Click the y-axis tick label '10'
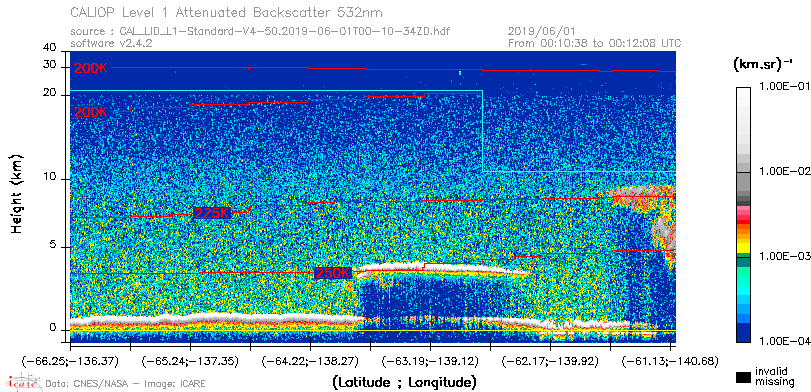Image resolution: width=811 pixels, height=392 pixels. tap(49, 177)
